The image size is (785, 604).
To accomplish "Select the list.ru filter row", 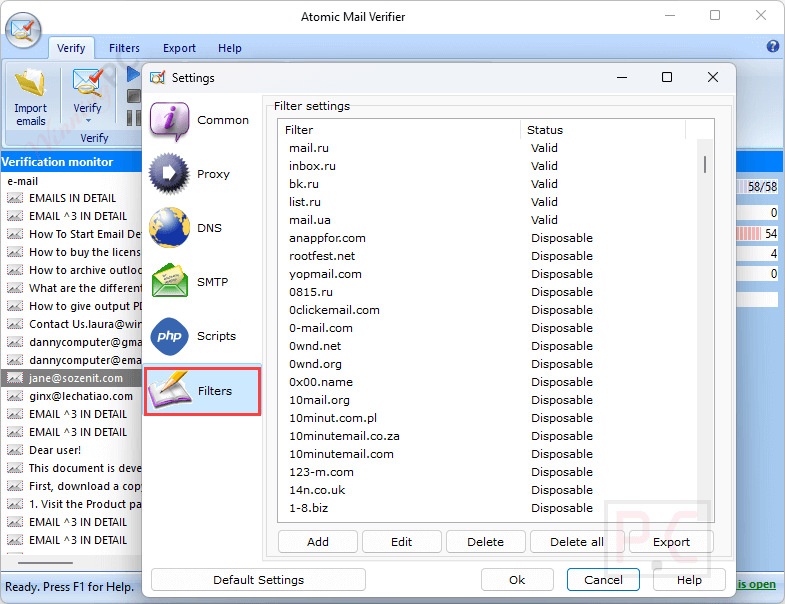I will point(488,202).
